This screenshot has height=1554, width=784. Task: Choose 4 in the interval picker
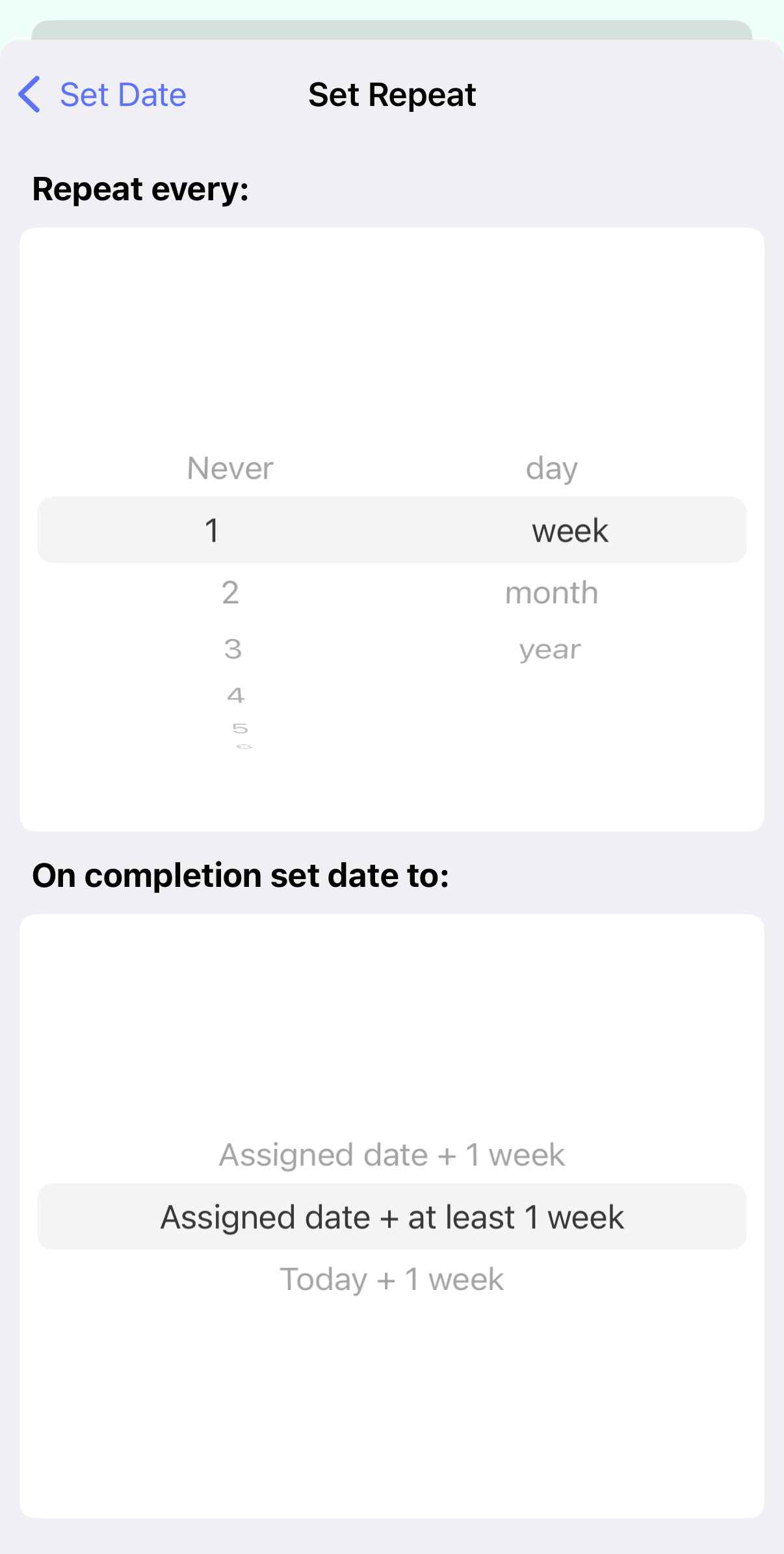click(x=235, y=696)
